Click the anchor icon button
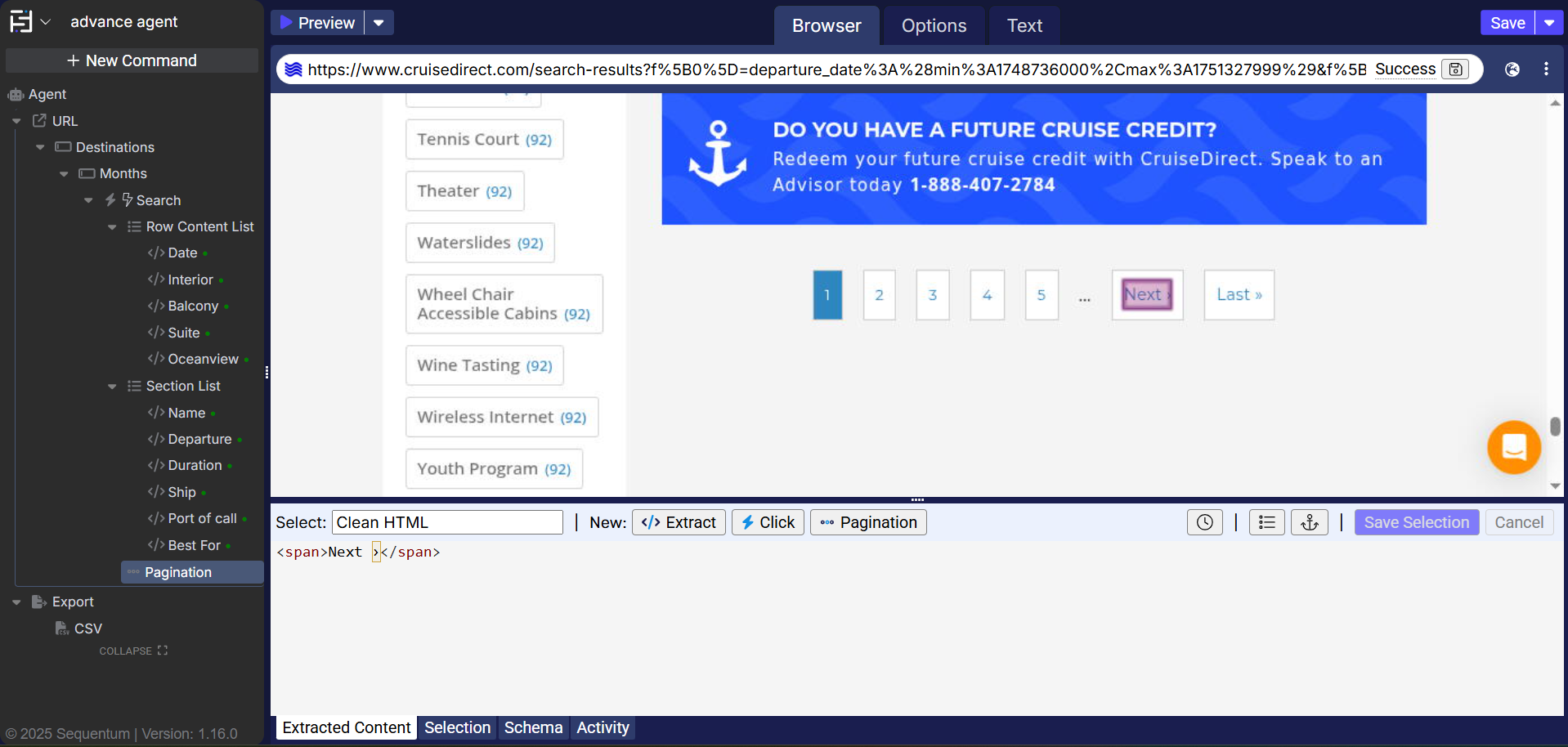 click(x=1309, y=522)
